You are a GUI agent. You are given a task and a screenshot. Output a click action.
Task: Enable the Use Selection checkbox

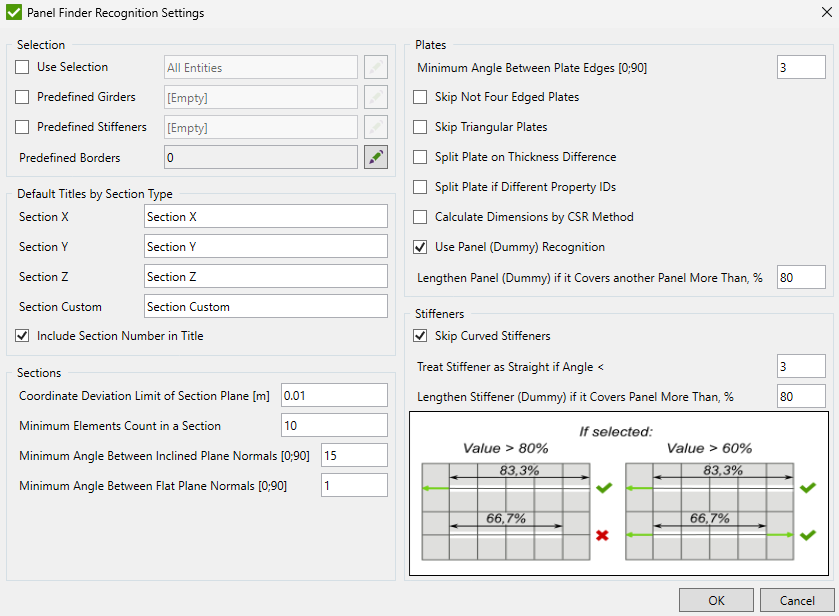tap(23, 67)
